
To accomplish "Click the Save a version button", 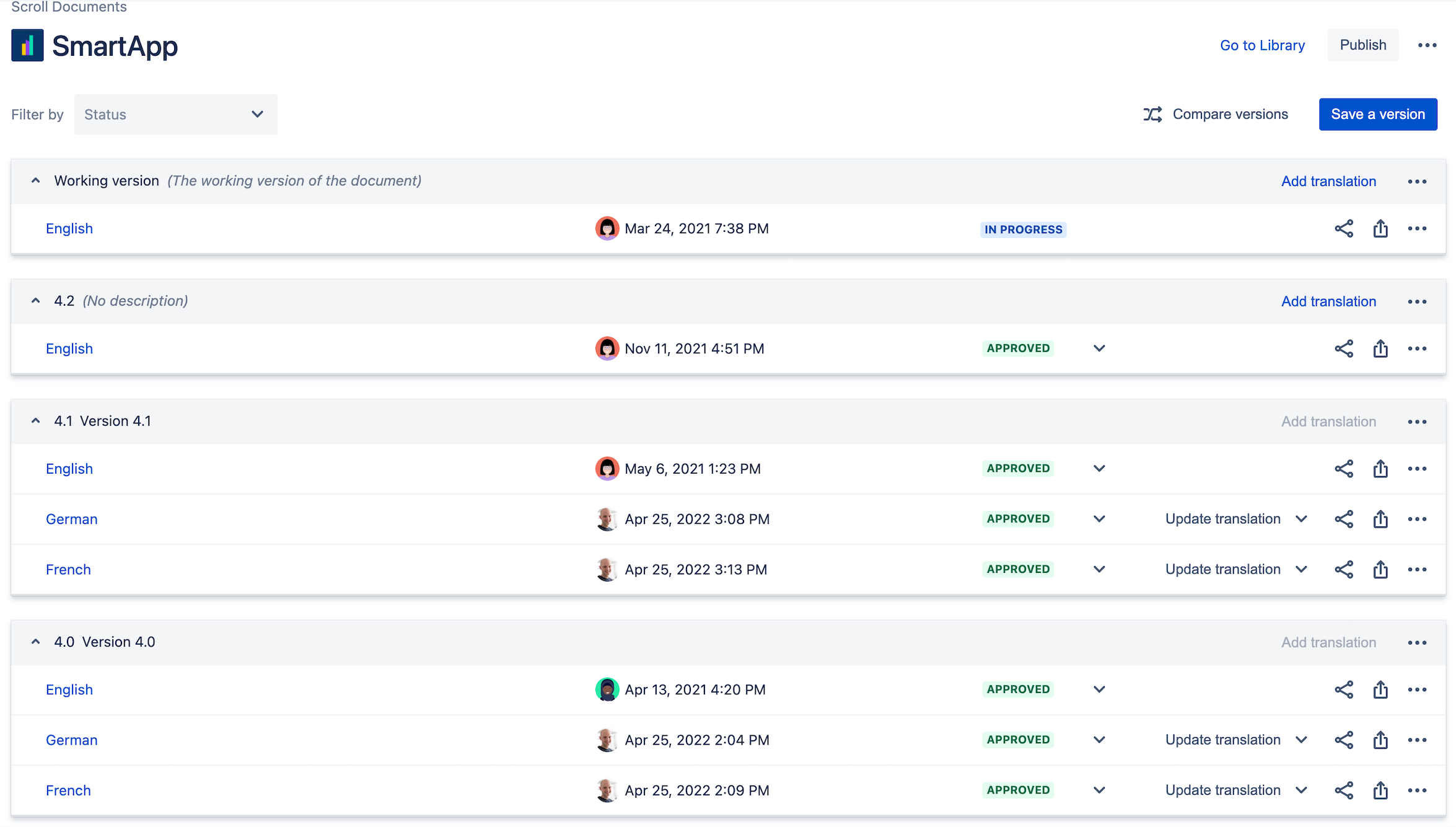I will pyautogui.click(x=1377, y=115).
